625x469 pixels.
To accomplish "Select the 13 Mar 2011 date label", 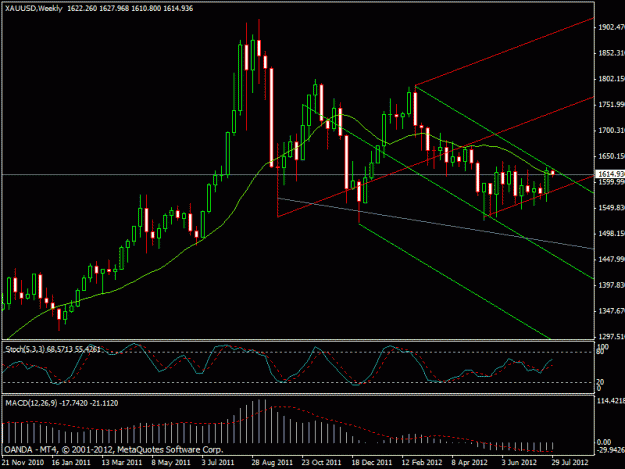I will tap(122, 463).
